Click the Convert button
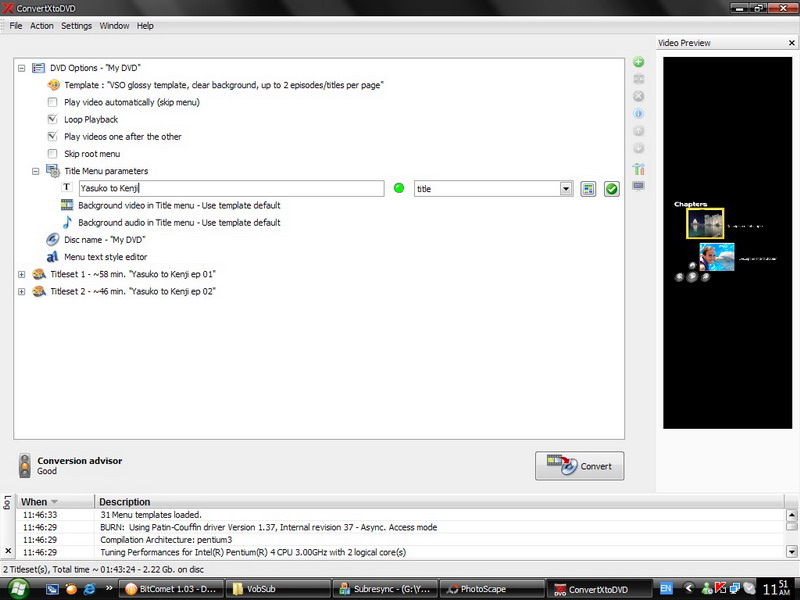 [580, 466]
